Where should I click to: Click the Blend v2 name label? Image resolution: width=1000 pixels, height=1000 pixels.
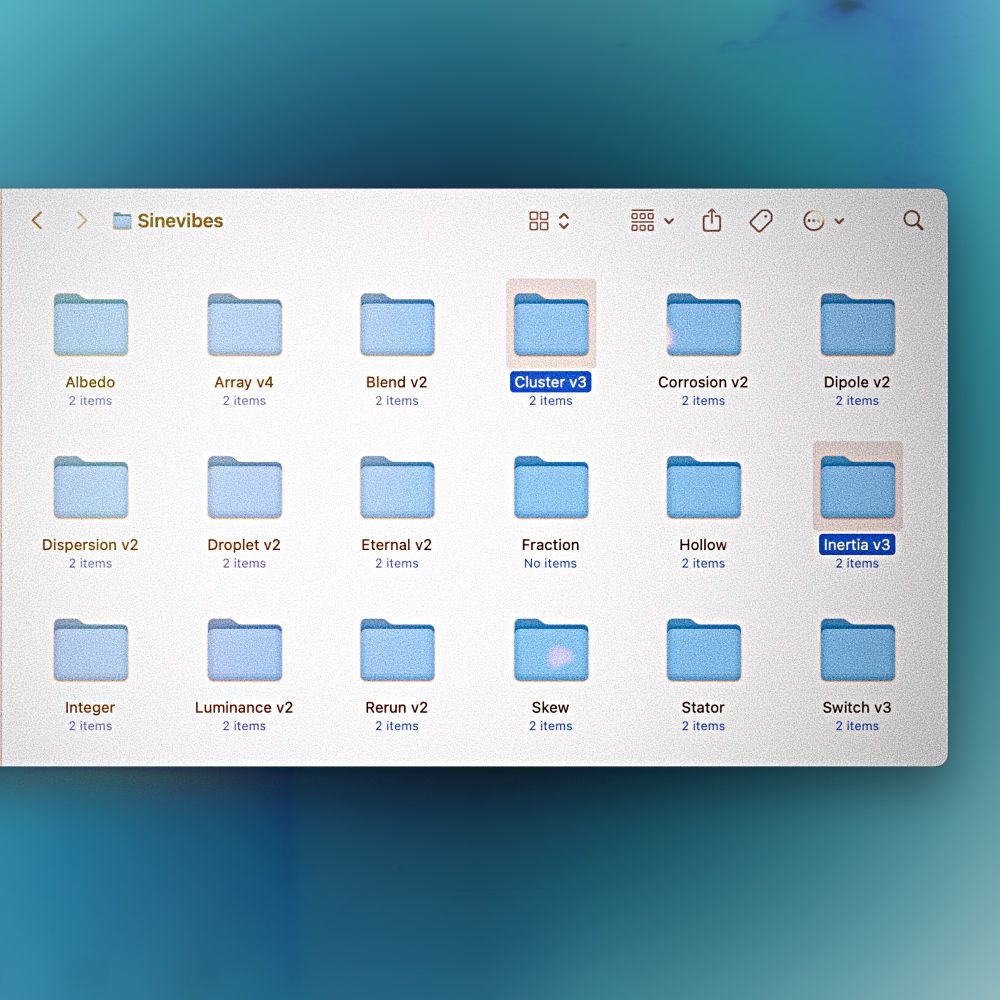pos(397,382)
